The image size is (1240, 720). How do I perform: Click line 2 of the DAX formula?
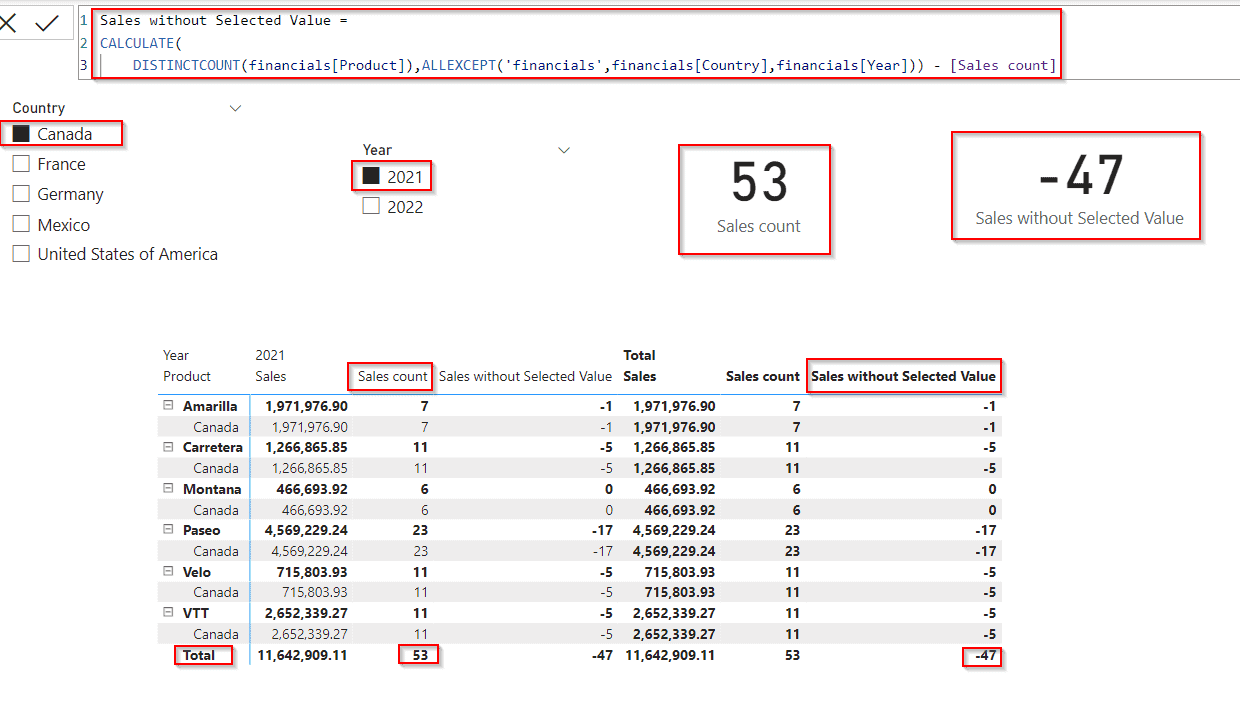(140, 44)
